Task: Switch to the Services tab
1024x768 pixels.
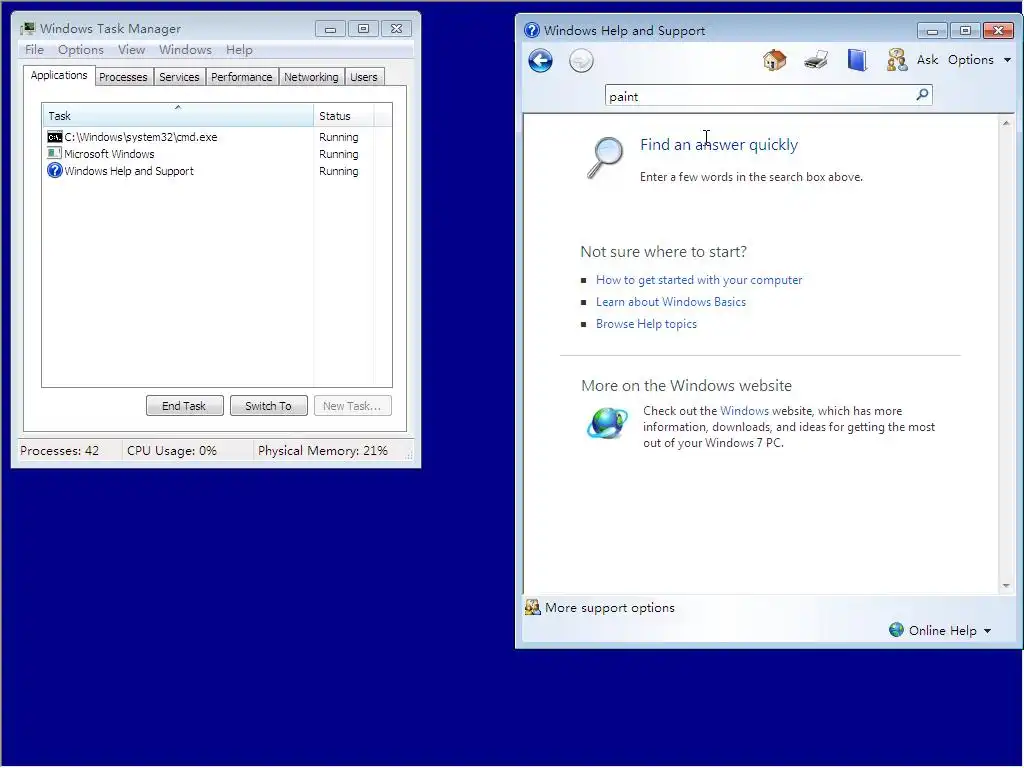Action: point(180,77)
